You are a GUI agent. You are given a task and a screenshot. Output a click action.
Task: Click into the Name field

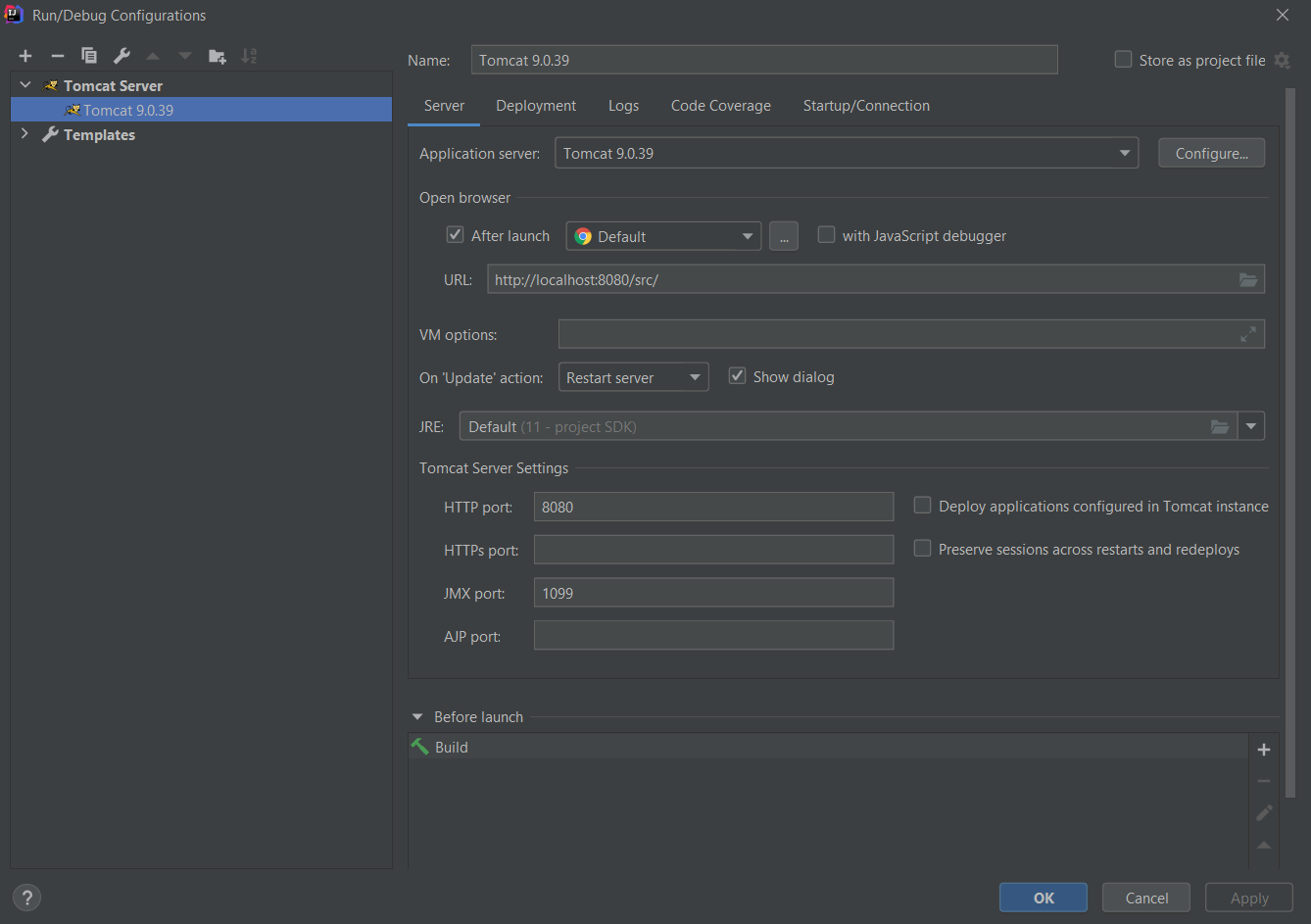click(x=764, y=60)
